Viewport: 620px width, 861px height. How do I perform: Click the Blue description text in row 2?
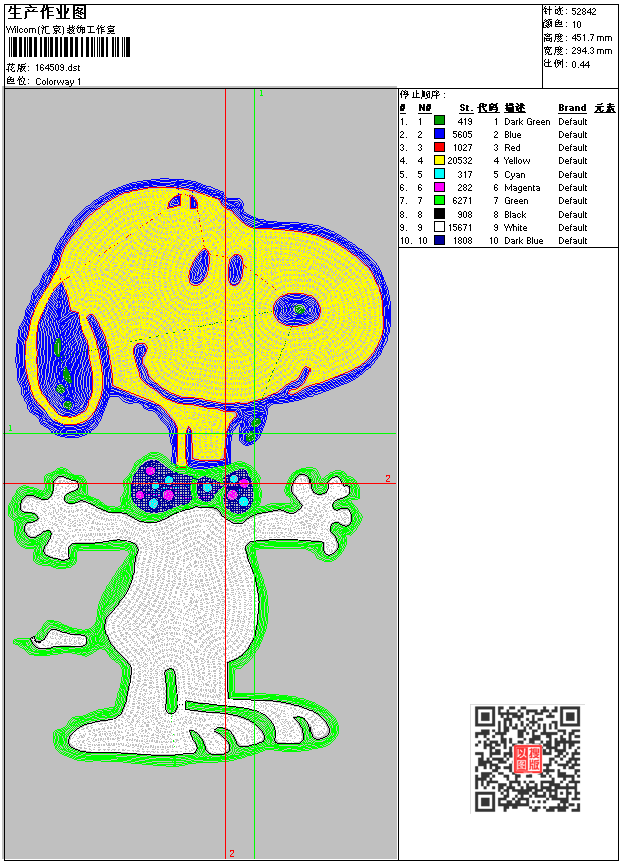point(513,135)
